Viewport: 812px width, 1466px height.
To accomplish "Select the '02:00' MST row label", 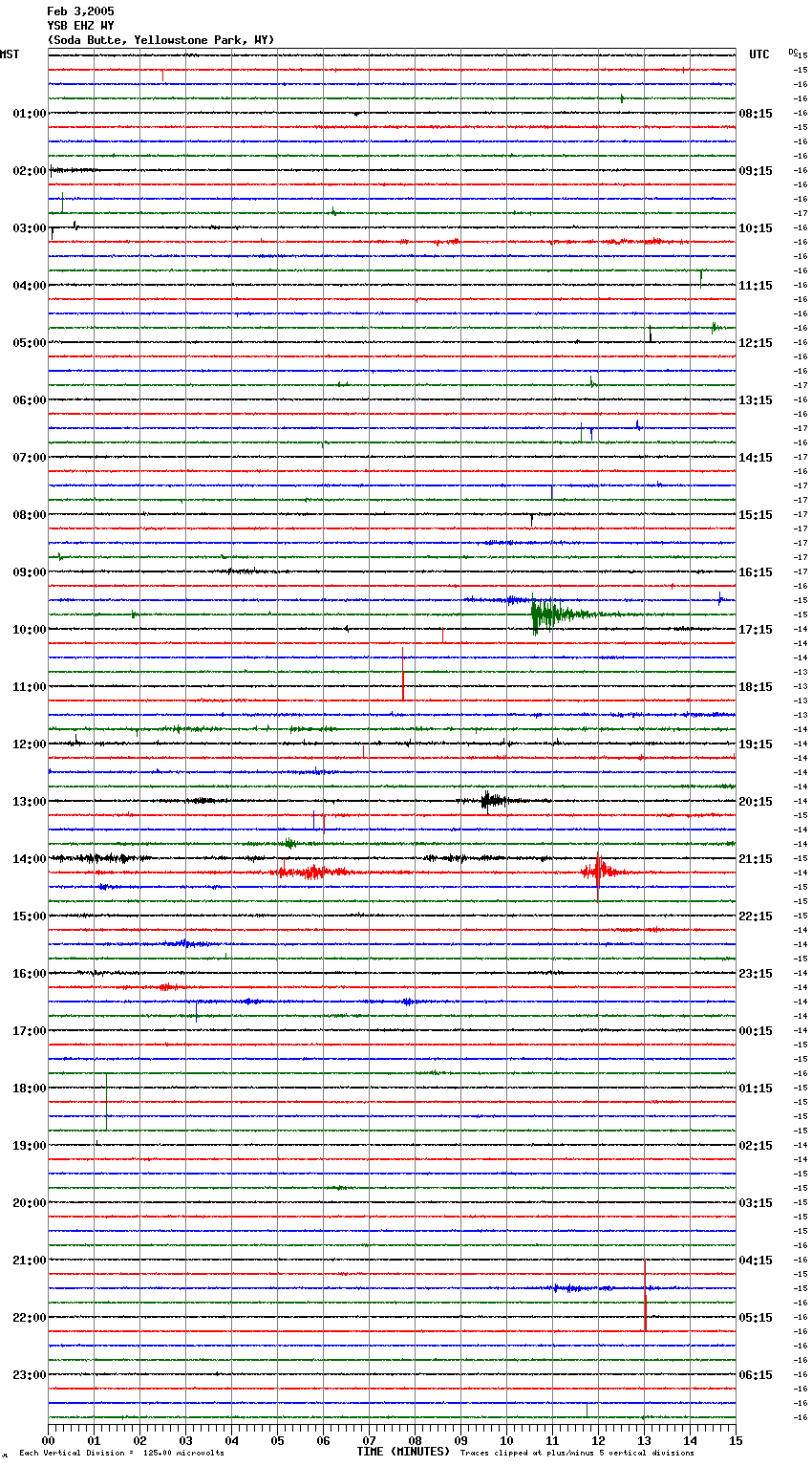I will tap(30, 171).
